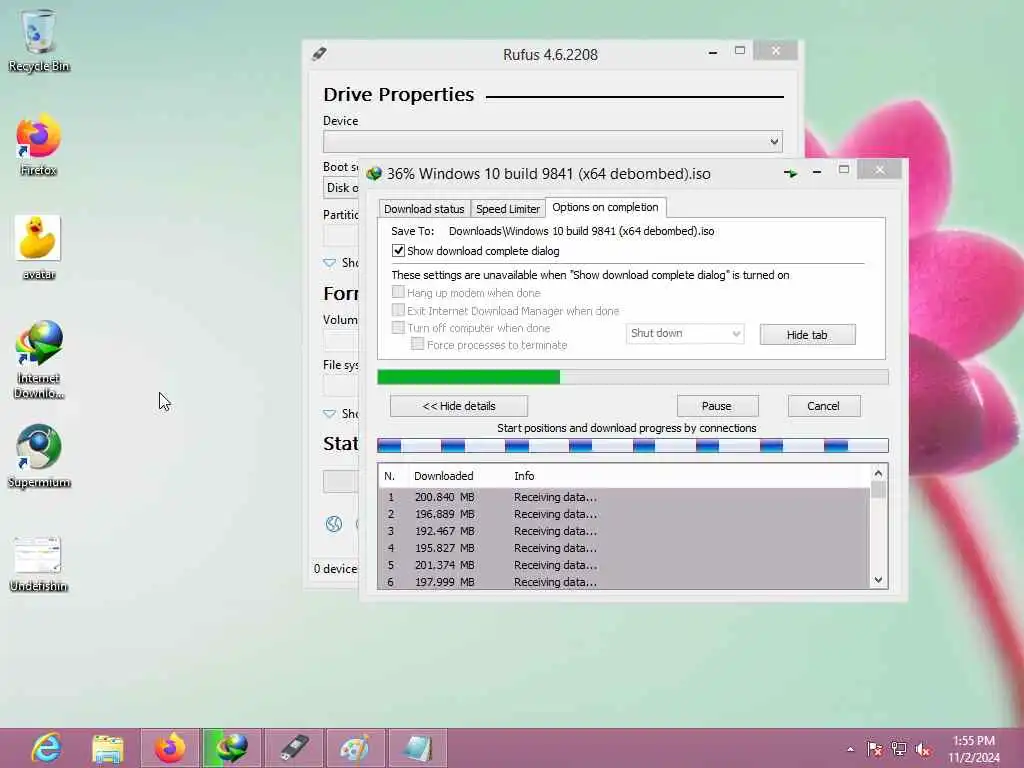Click the network tray icon
The image size is (1024, 768).
(x=899, y=749)
